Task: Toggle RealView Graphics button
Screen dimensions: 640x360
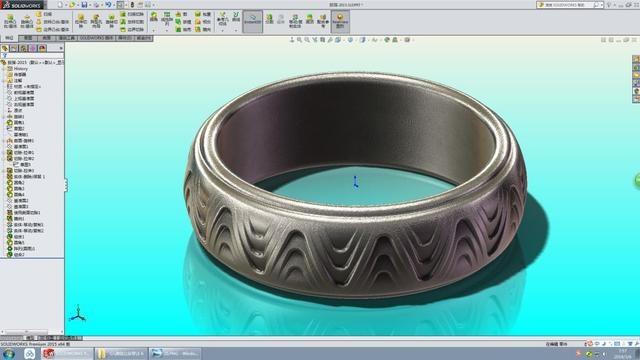Action: click(340, 22)
